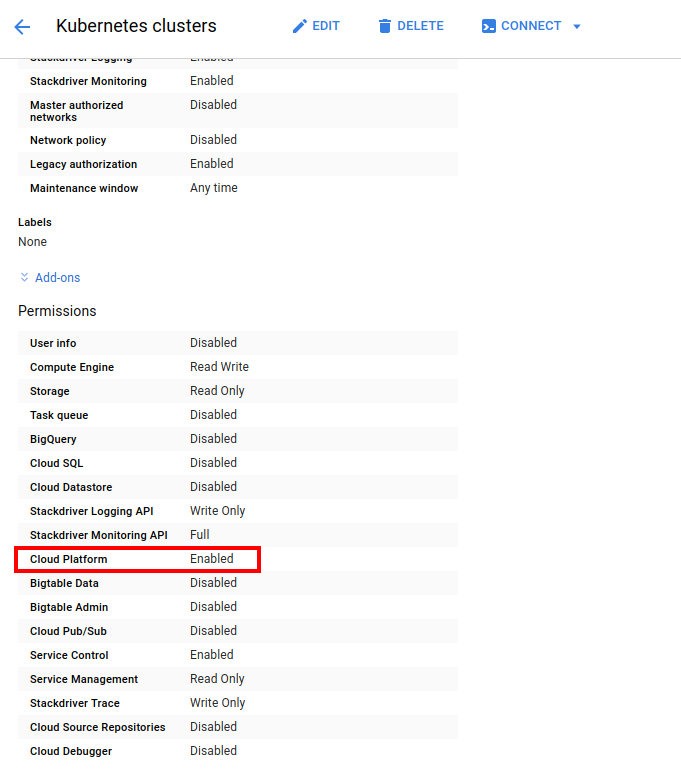Click the Compute Engine Read Write value

[x=219, y=367]
